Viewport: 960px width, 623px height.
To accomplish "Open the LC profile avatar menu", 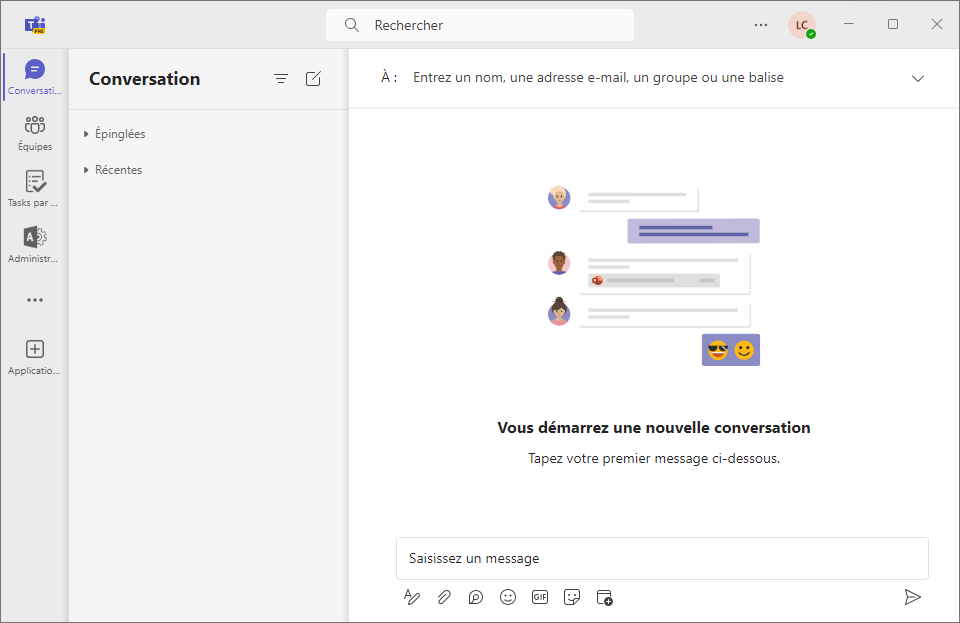I will coord(802,25).
